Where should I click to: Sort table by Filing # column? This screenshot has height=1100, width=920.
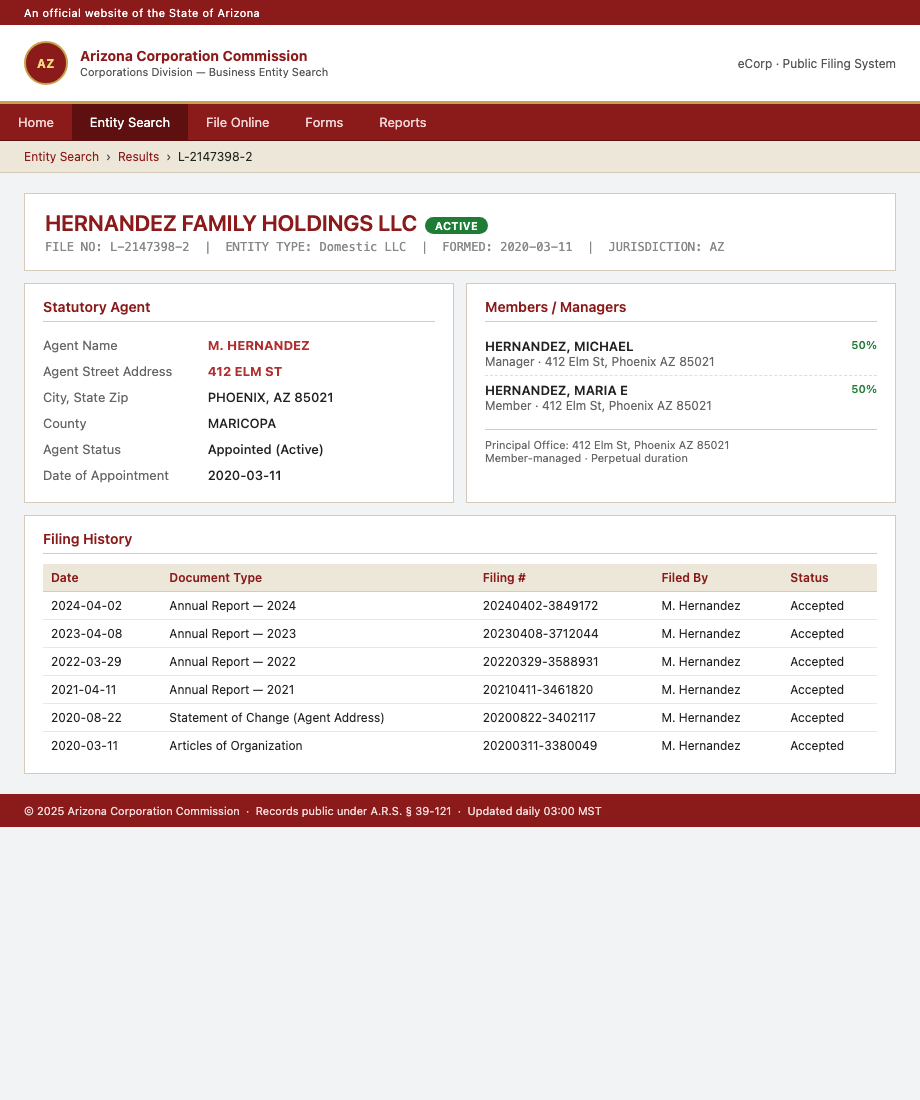(504, 578)
